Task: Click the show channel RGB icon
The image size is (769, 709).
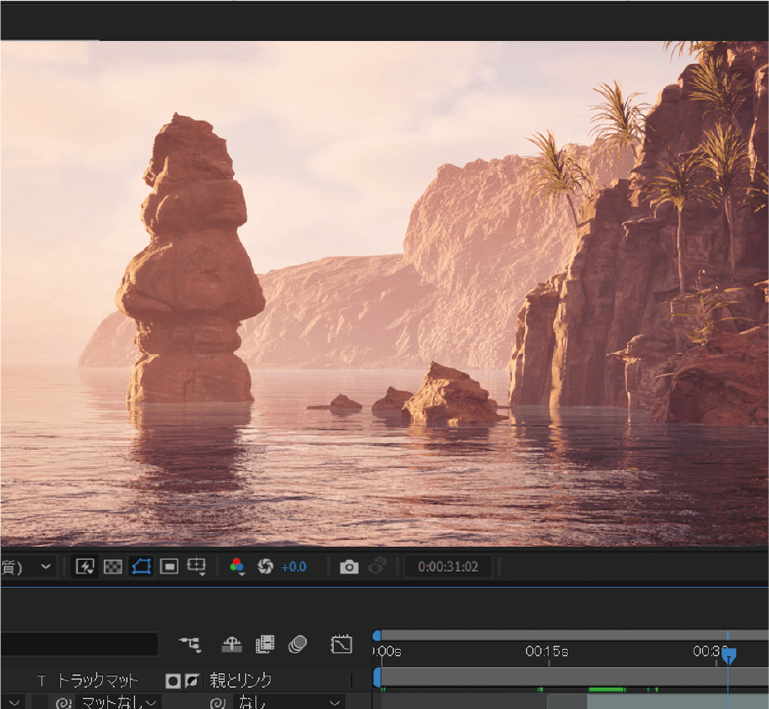Action: (237, 567)
